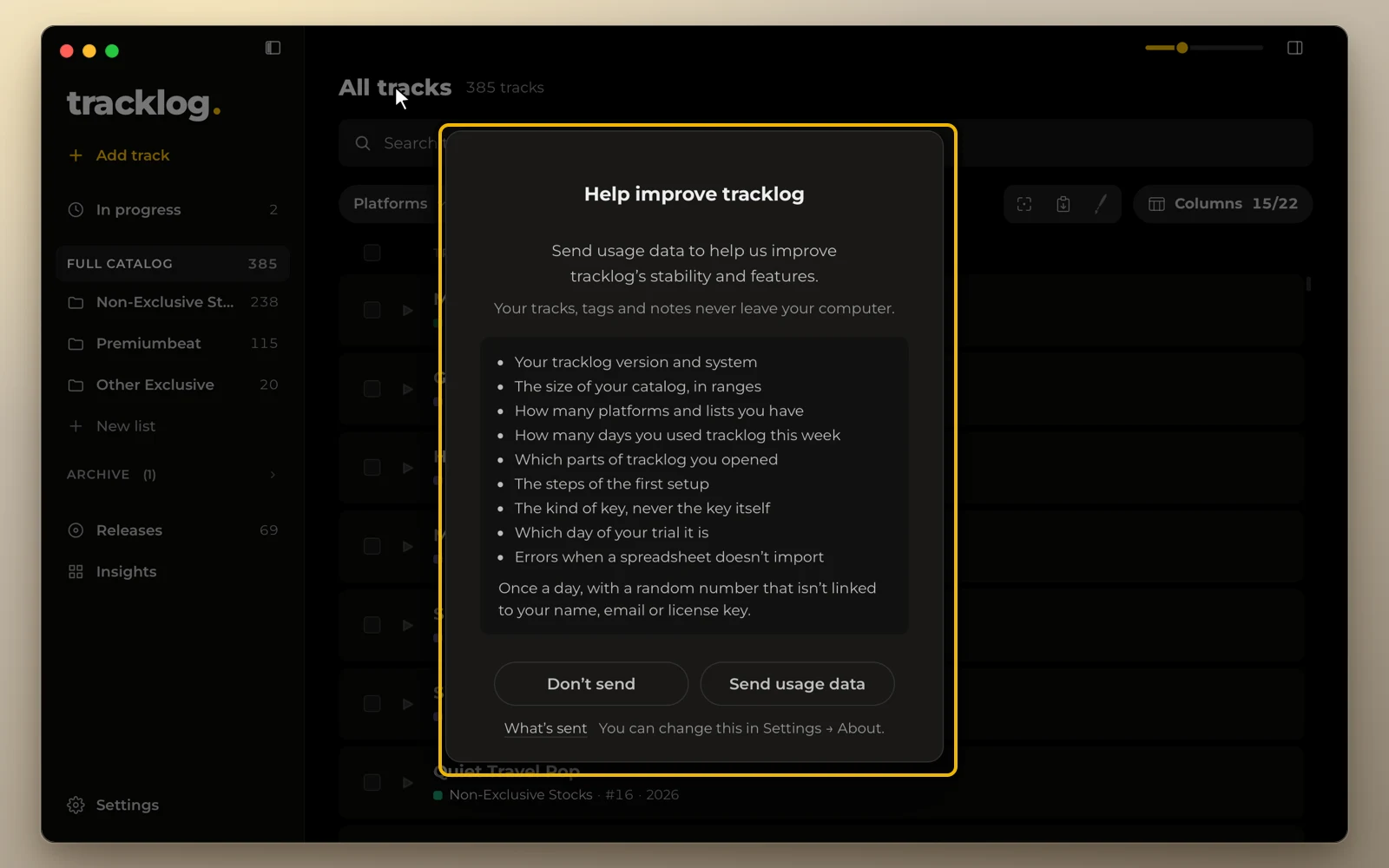This screenshot has height=868, width=1389.
Task: Click the Settings gear icon
Action: click(x=76, y=806)
